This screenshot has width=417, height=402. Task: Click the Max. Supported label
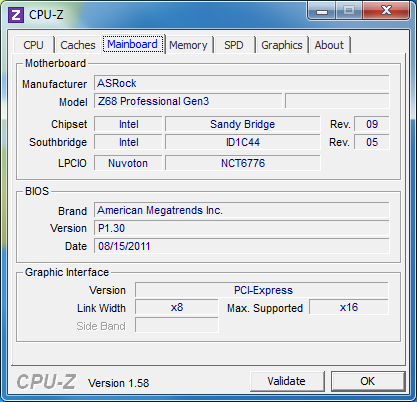coord(265,308)
